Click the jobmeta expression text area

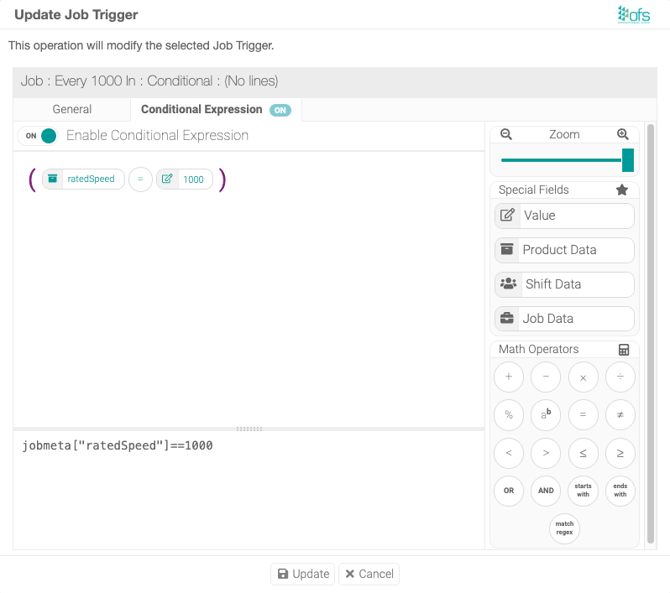248,490
